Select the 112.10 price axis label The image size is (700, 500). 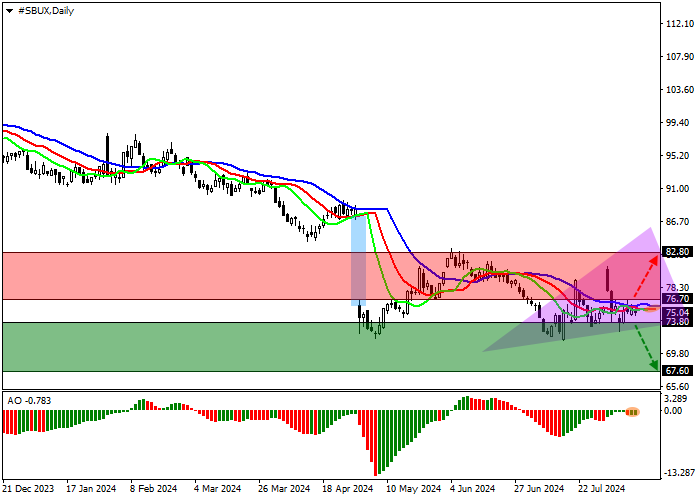(x=680, y=24)
